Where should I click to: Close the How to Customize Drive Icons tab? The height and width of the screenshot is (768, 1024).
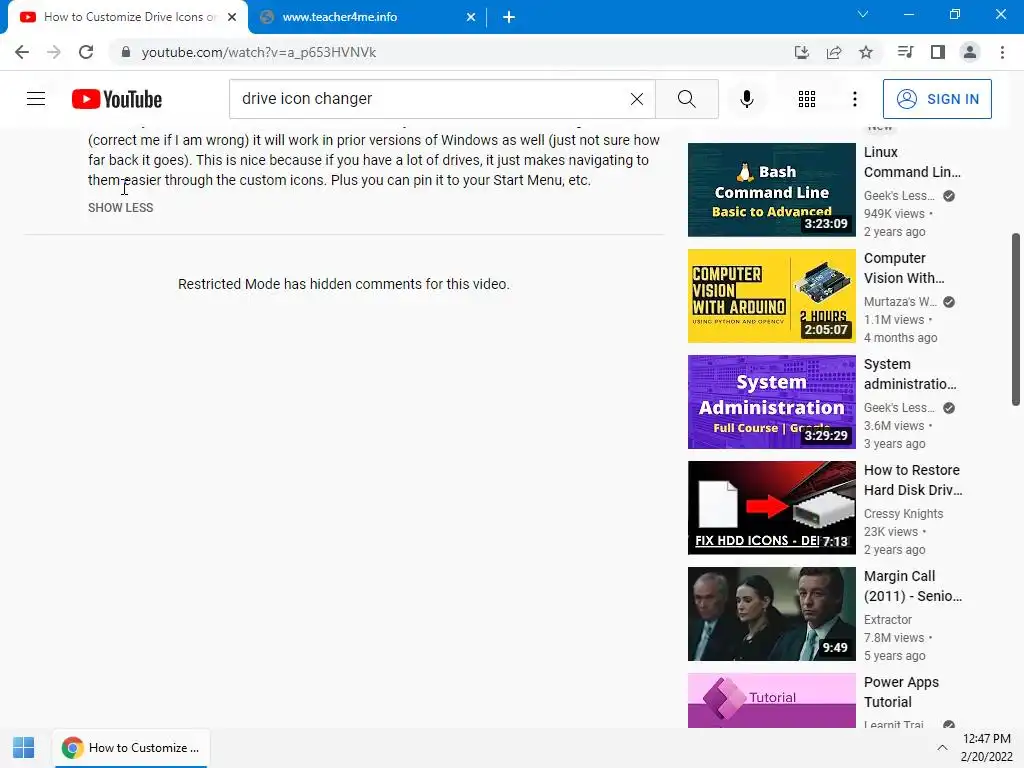coord(232,17)
